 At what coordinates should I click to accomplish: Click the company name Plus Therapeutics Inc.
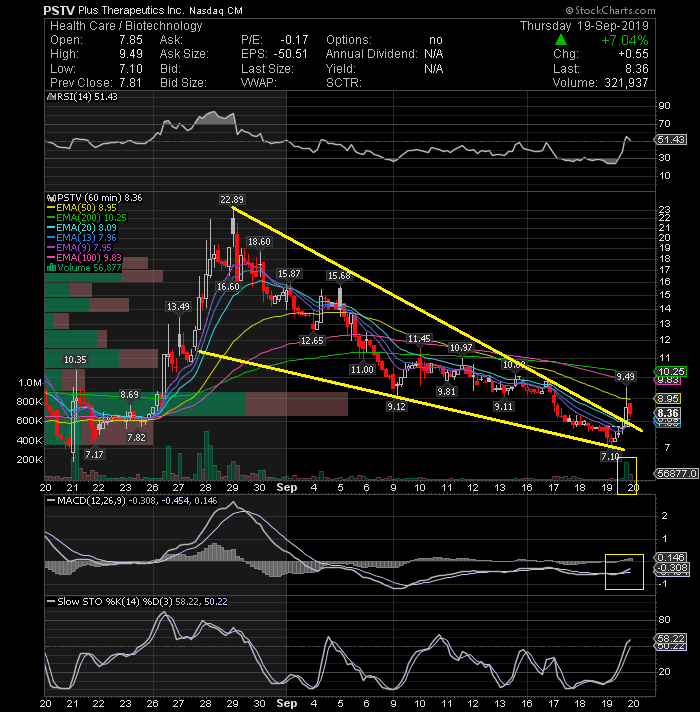click(x=131, y=10)
